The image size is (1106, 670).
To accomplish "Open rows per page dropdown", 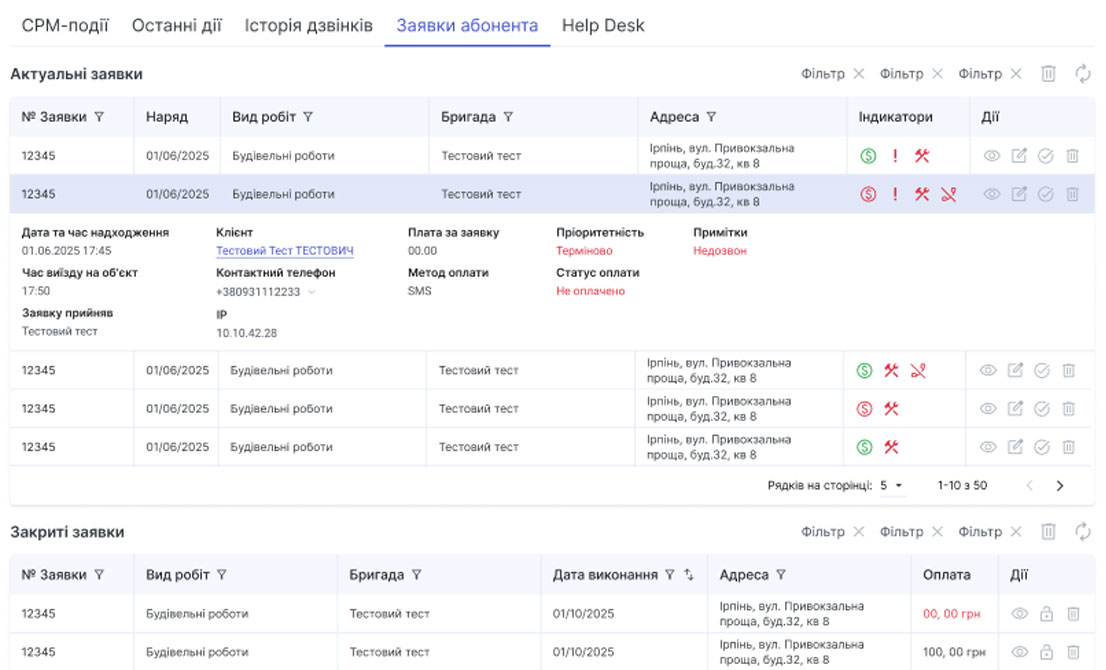I will (891, 485).
